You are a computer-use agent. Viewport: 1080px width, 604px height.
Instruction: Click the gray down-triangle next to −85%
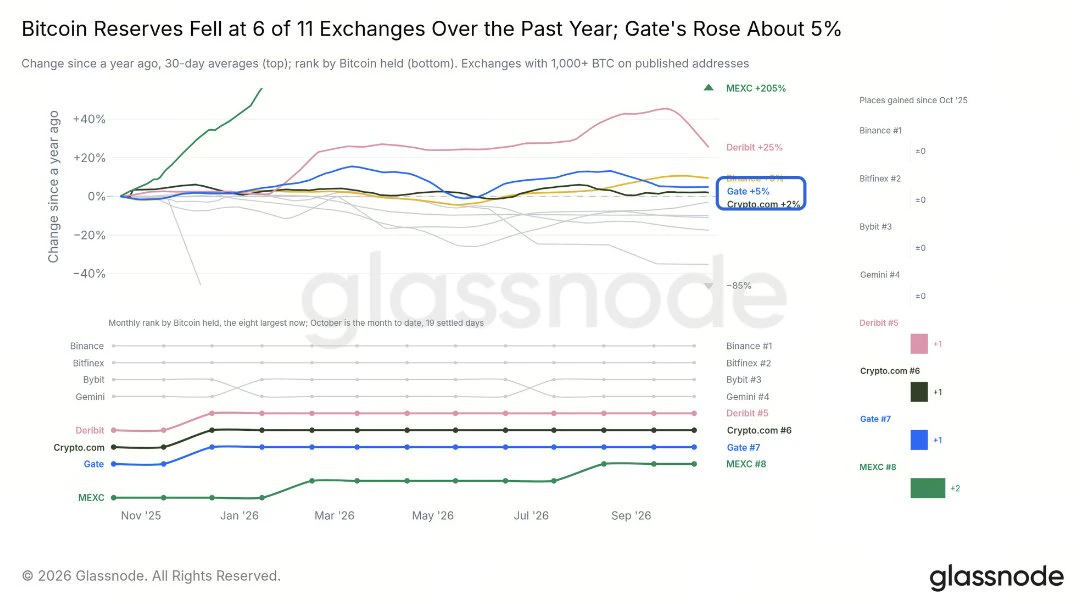(x=708, y=286)
